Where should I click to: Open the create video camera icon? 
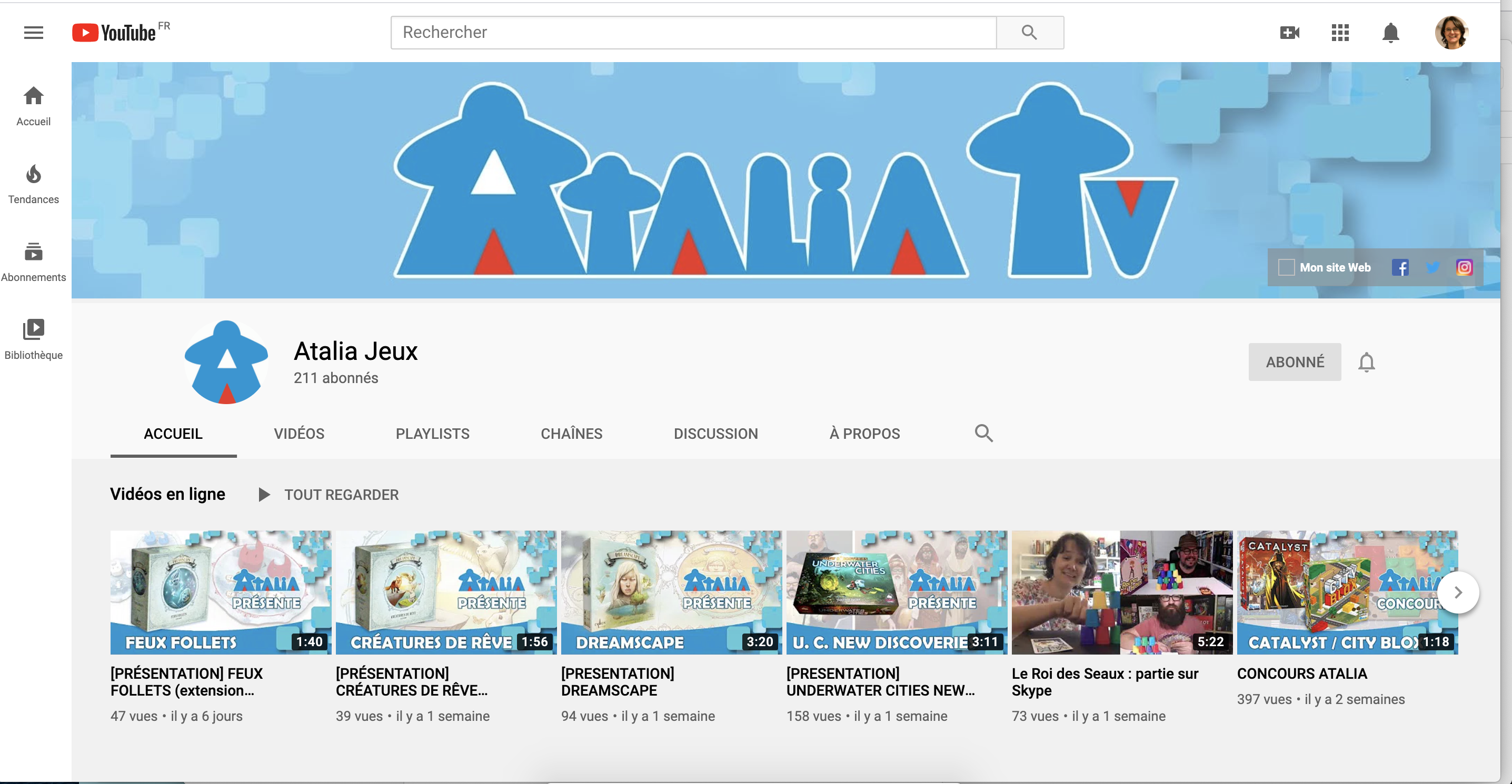[1289, 32]
